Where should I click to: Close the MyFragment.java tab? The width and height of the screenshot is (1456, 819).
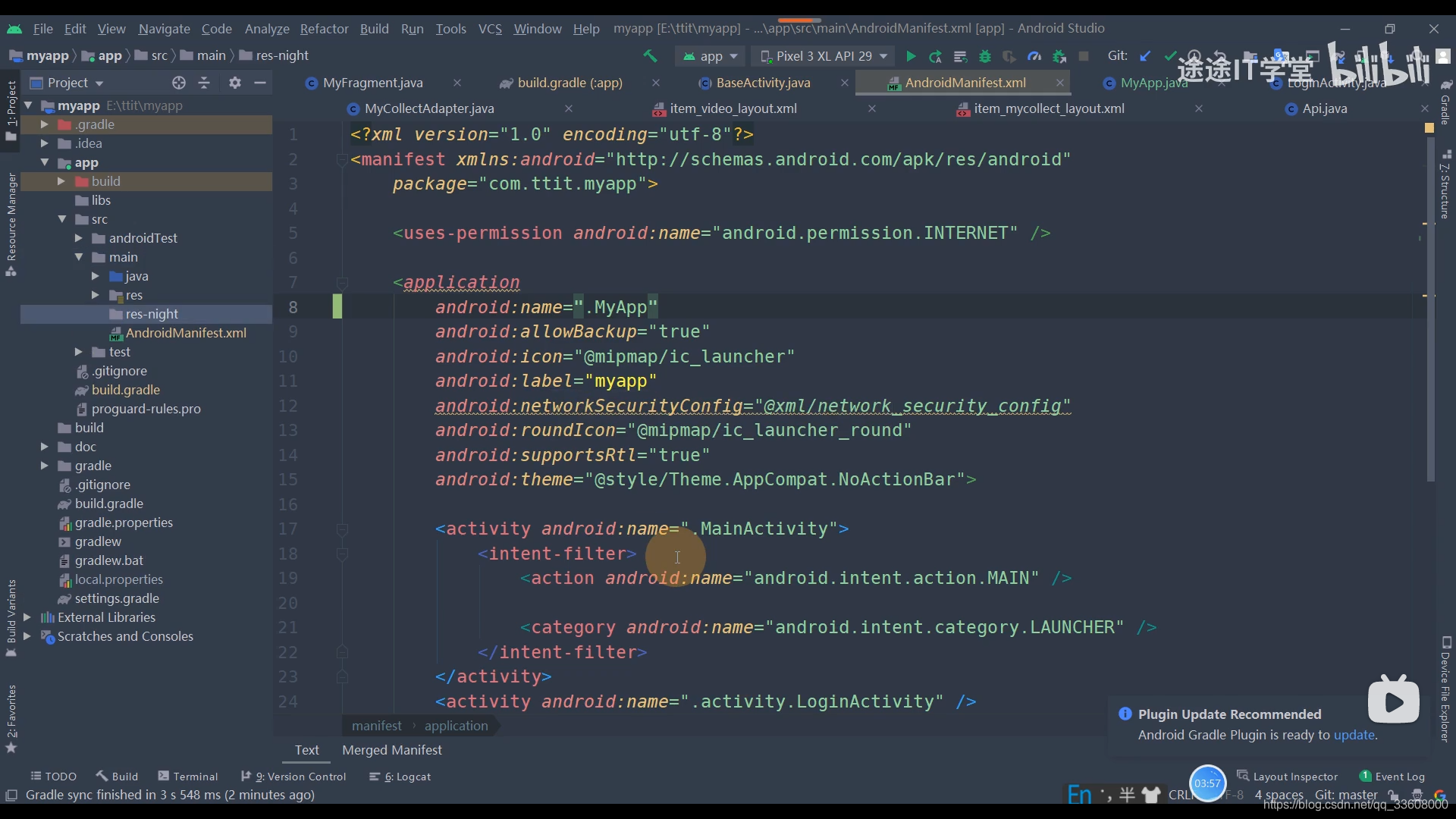click(457, 83)
